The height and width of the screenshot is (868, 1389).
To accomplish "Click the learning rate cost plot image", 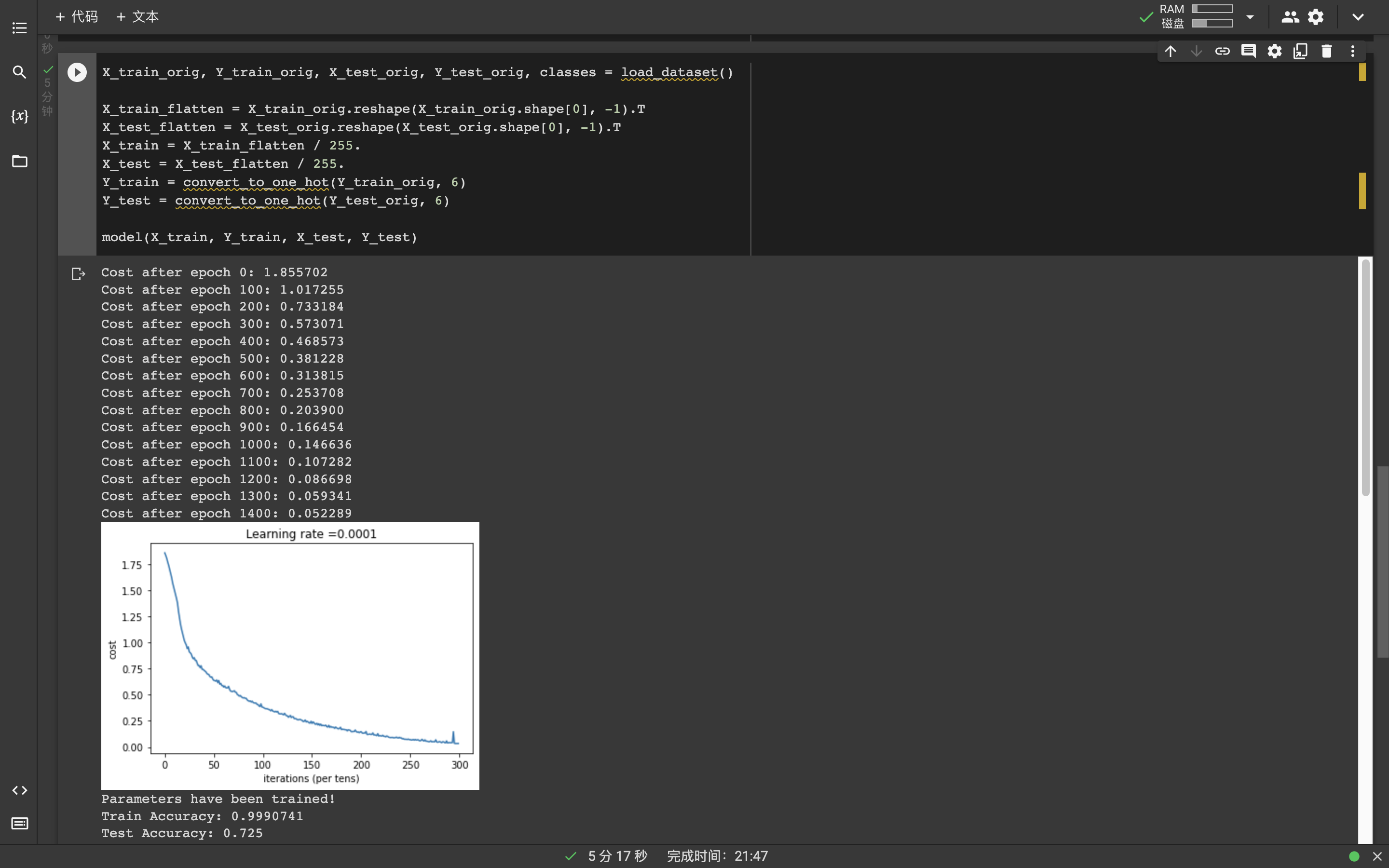I will click(x=290, y=656).
